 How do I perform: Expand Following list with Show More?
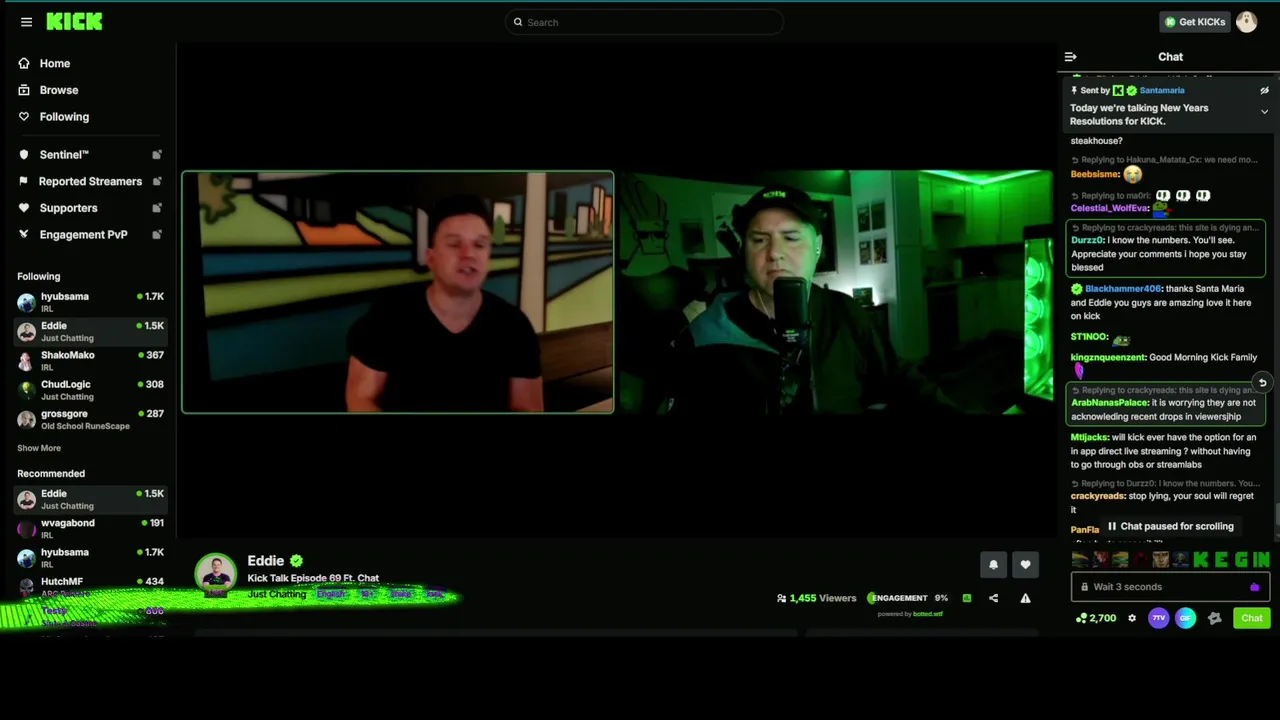click(39, 448)
